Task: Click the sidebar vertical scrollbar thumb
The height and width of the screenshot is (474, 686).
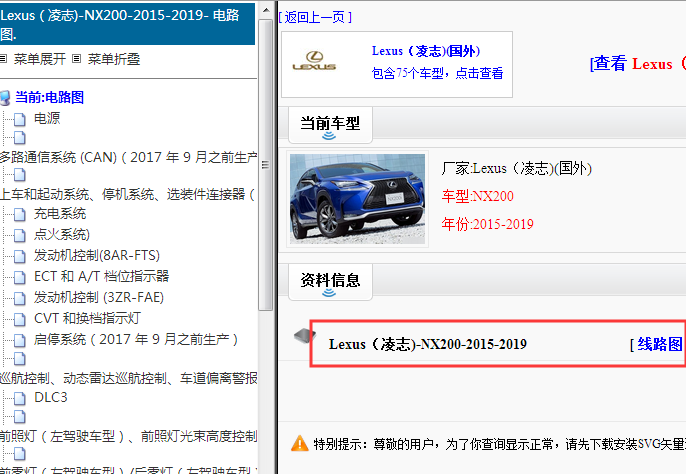Action: tap(265, 165)
